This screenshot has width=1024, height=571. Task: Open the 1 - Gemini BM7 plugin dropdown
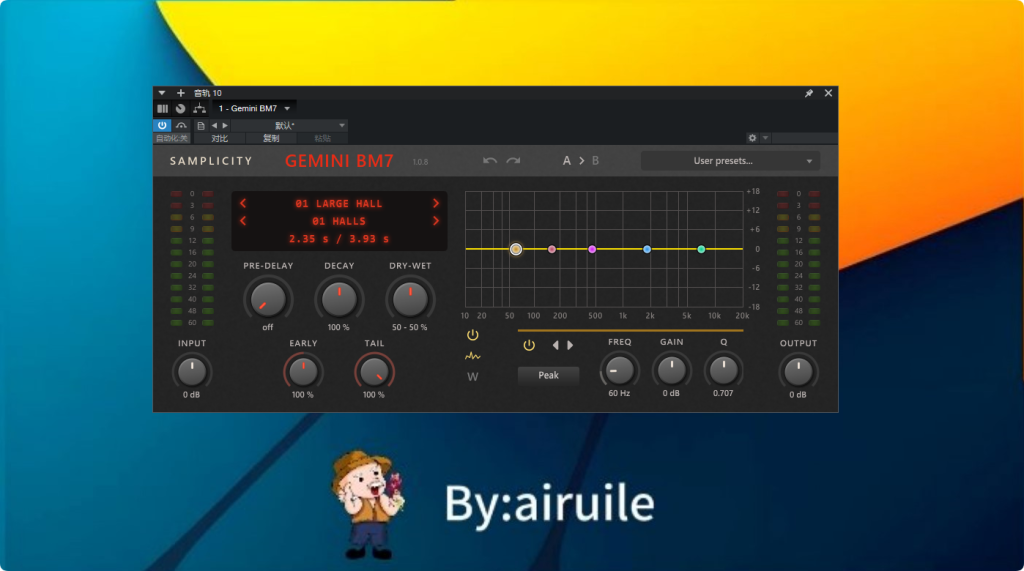254,108
